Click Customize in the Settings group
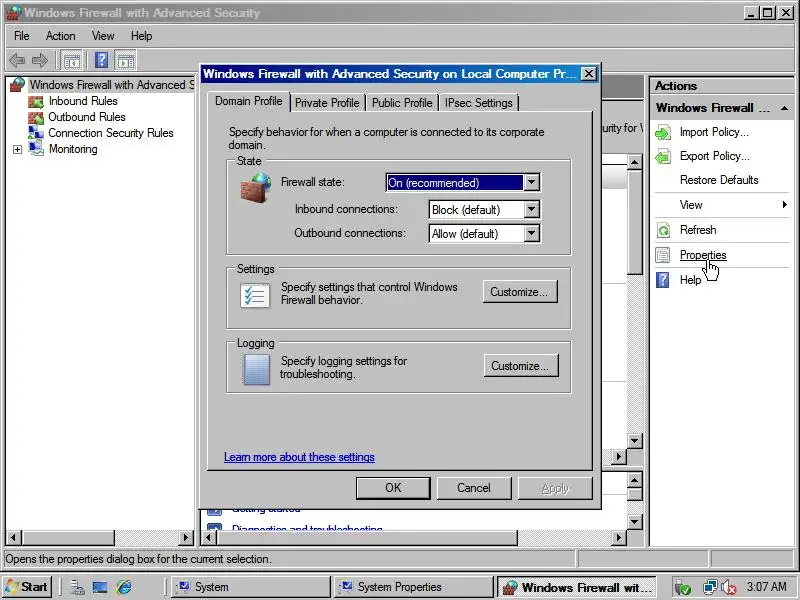Image resolution: width=800 pixels, height=600 pixels. 520,291
